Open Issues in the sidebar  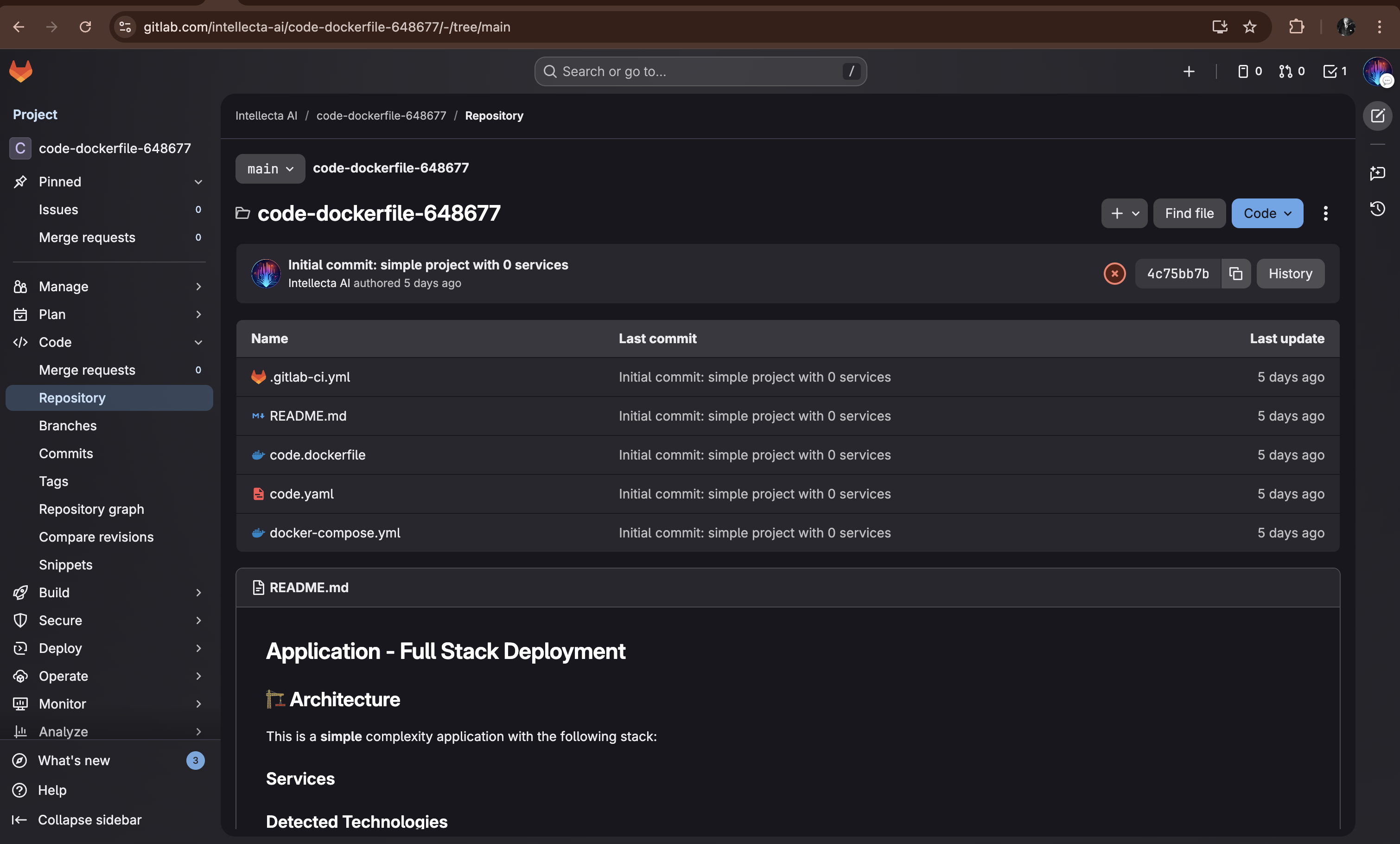pos(109,210)
